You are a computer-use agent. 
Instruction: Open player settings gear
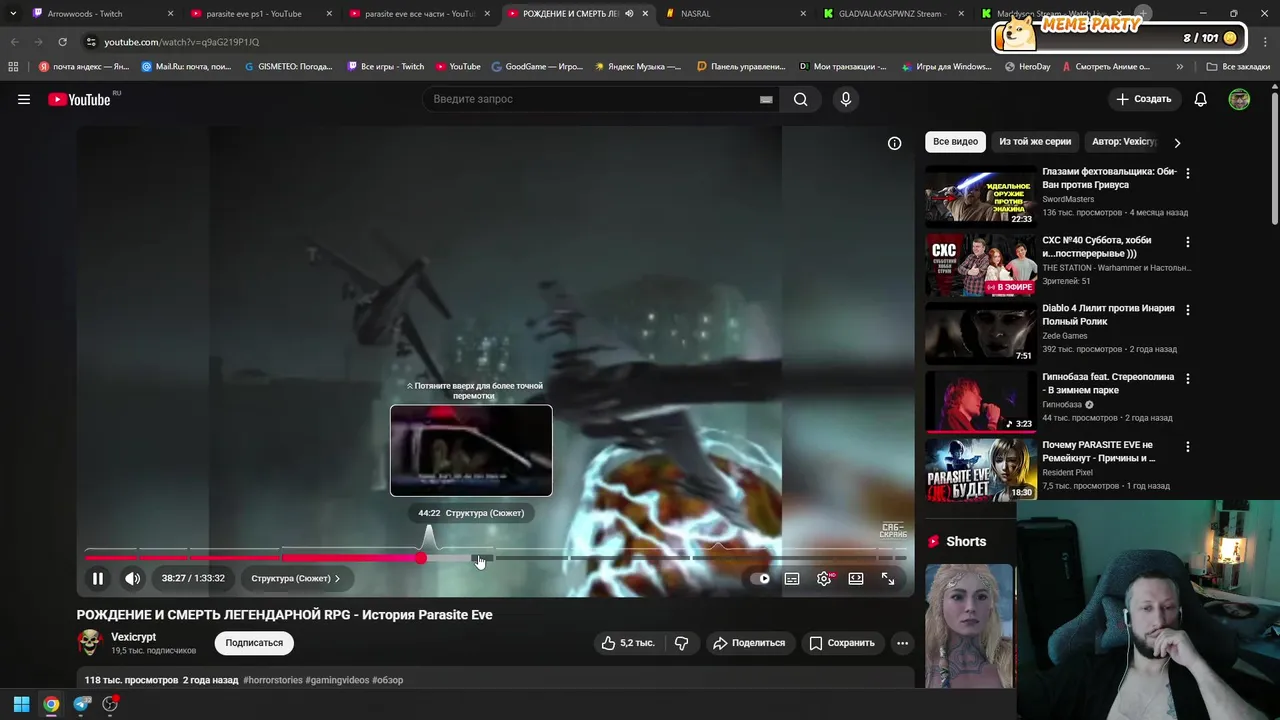(824, 578)
